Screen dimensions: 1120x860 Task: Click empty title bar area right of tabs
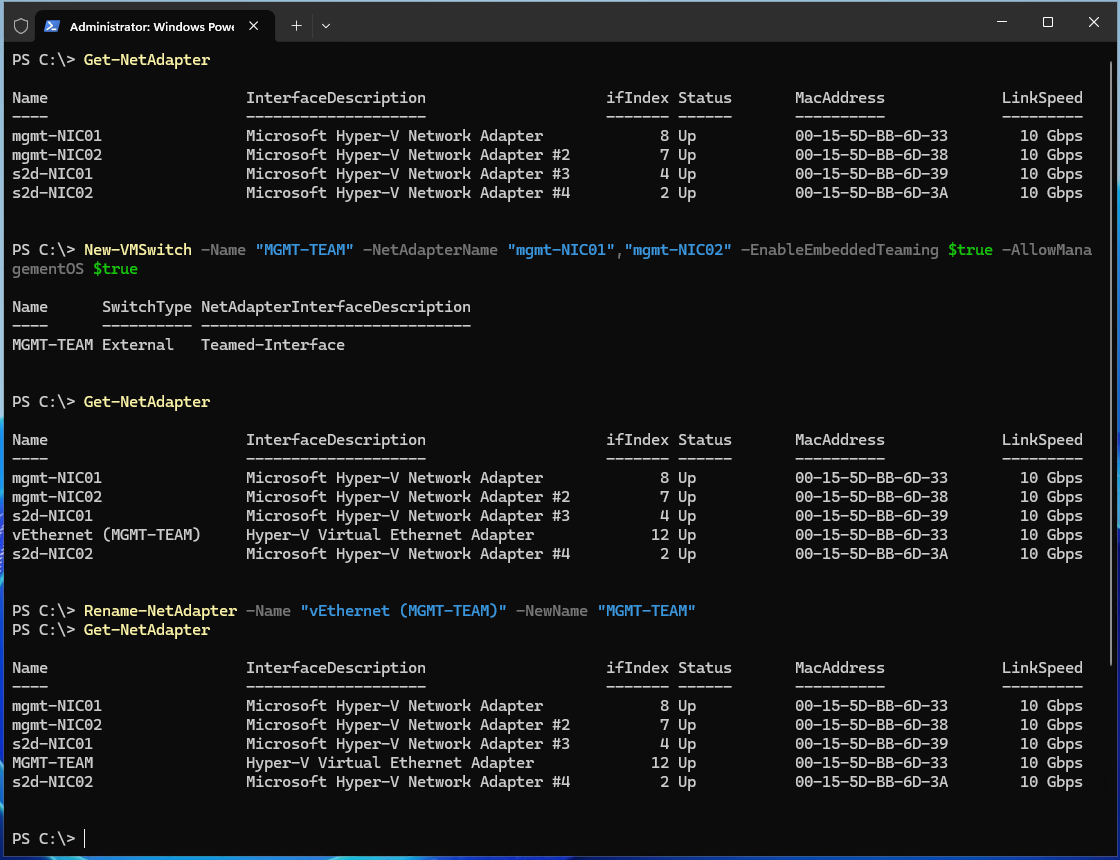(x=650, y=22)
